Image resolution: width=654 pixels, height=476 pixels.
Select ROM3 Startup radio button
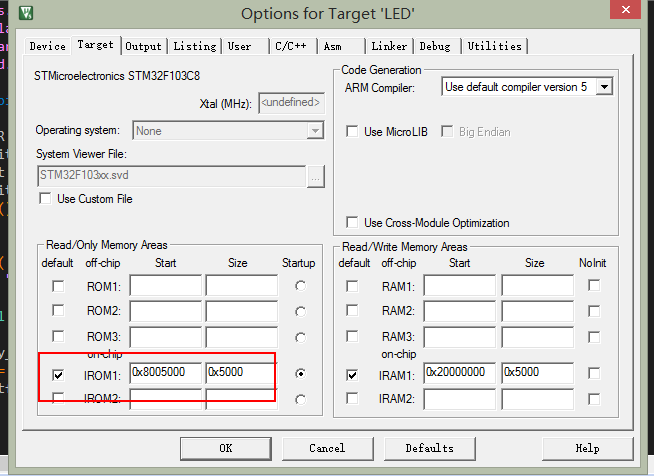coord(300,337)
